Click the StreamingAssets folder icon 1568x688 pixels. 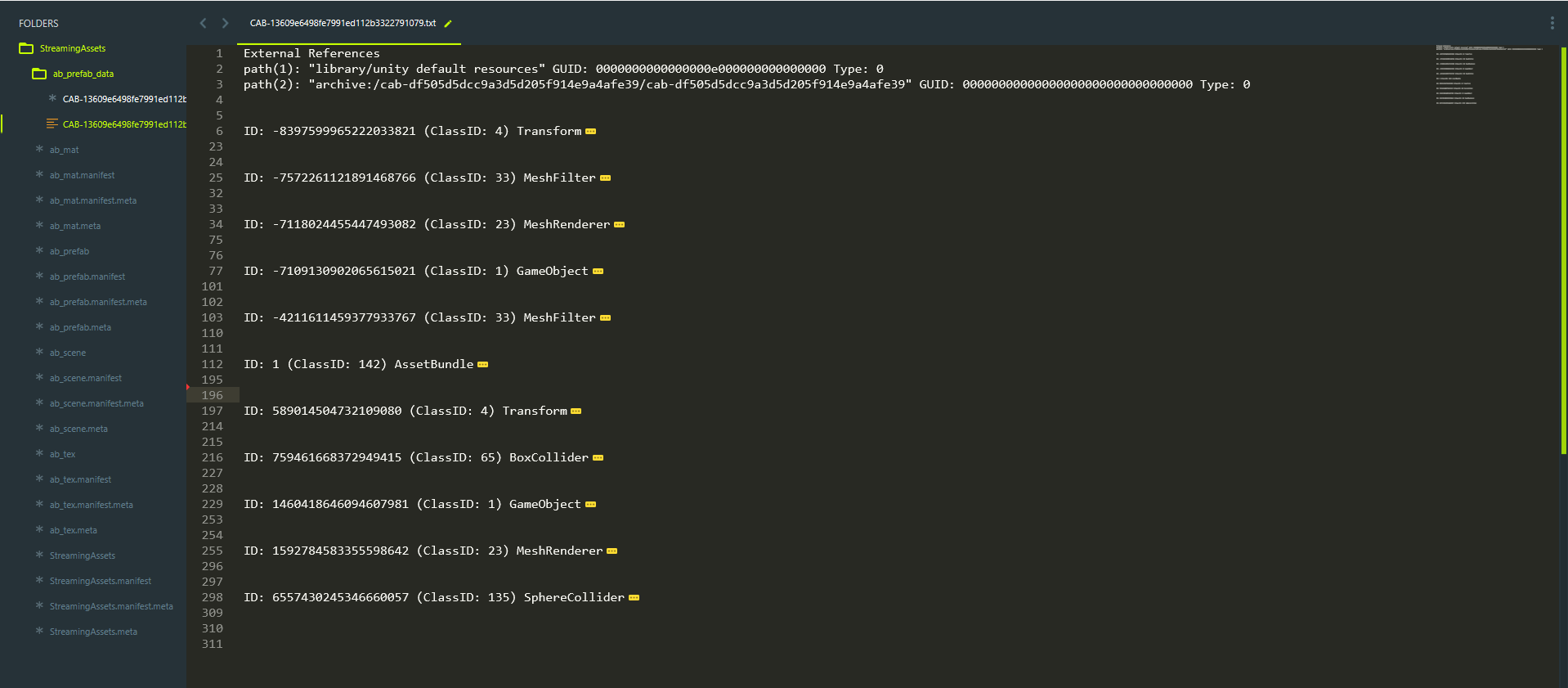coord(26,48)
